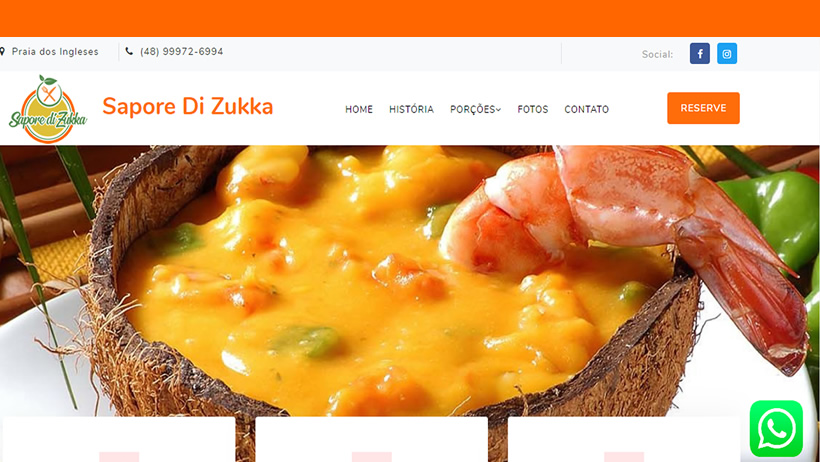Click the orange Reserve button
The width and height of the screenshot is (820, 462).
coord(703,108)
